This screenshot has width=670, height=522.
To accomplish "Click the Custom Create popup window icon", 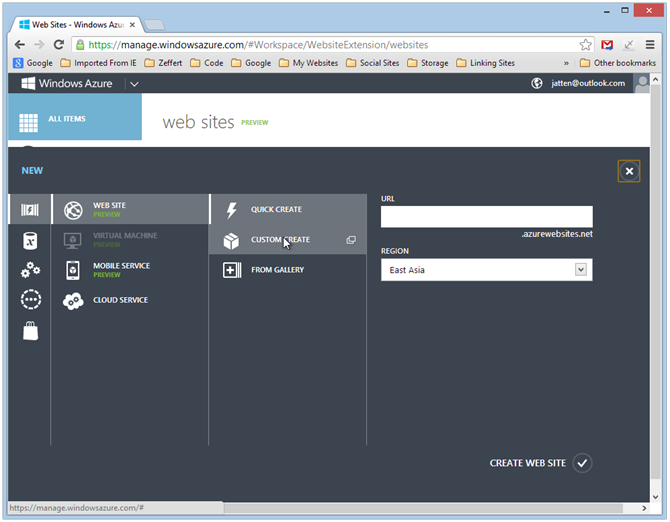I will coord(351,240).
